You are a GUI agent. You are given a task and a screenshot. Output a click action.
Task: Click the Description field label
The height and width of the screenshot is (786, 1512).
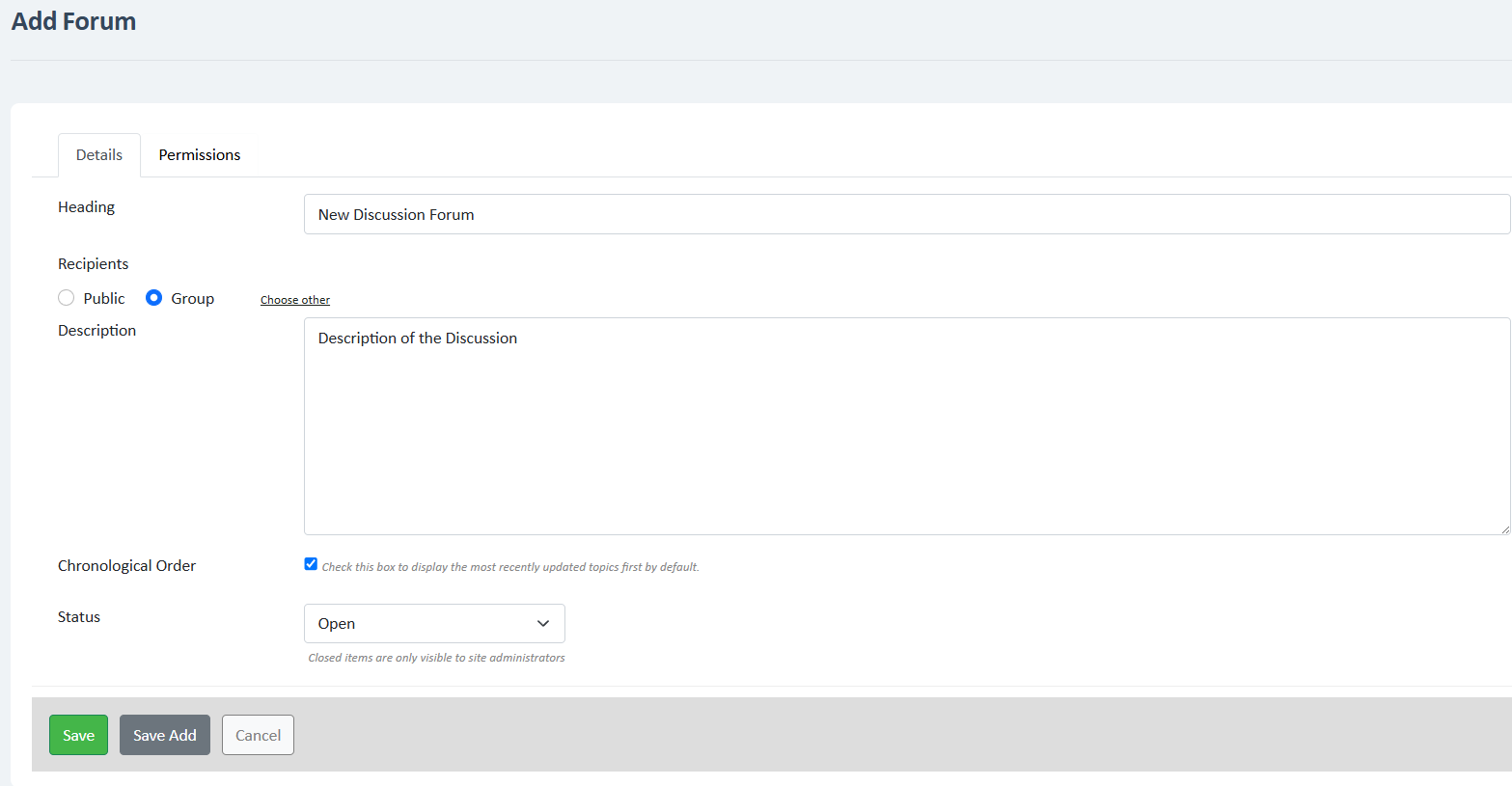[x=96, y=331]
